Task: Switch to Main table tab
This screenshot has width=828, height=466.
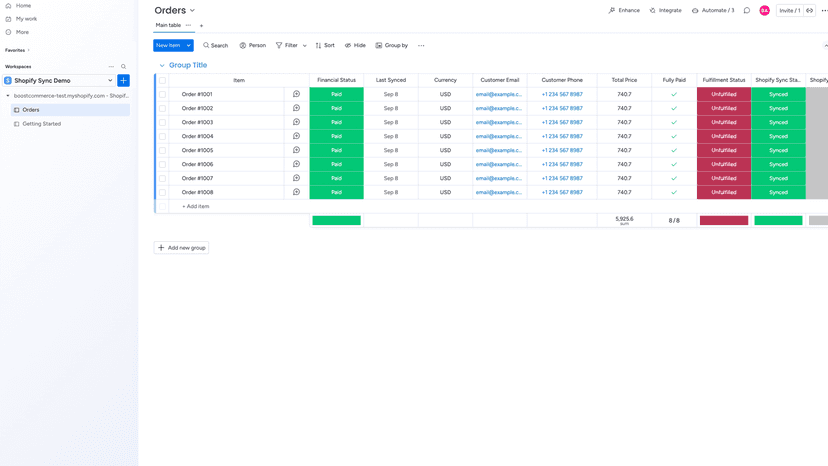Action: (168, 25)
